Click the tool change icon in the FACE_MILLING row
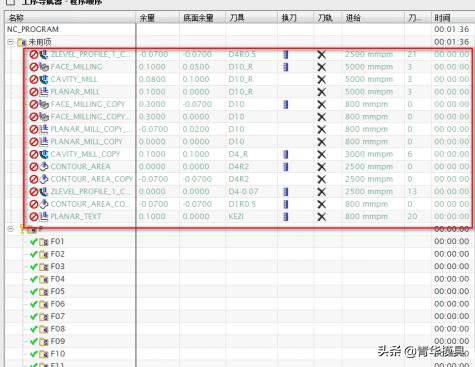 point(286,67)
